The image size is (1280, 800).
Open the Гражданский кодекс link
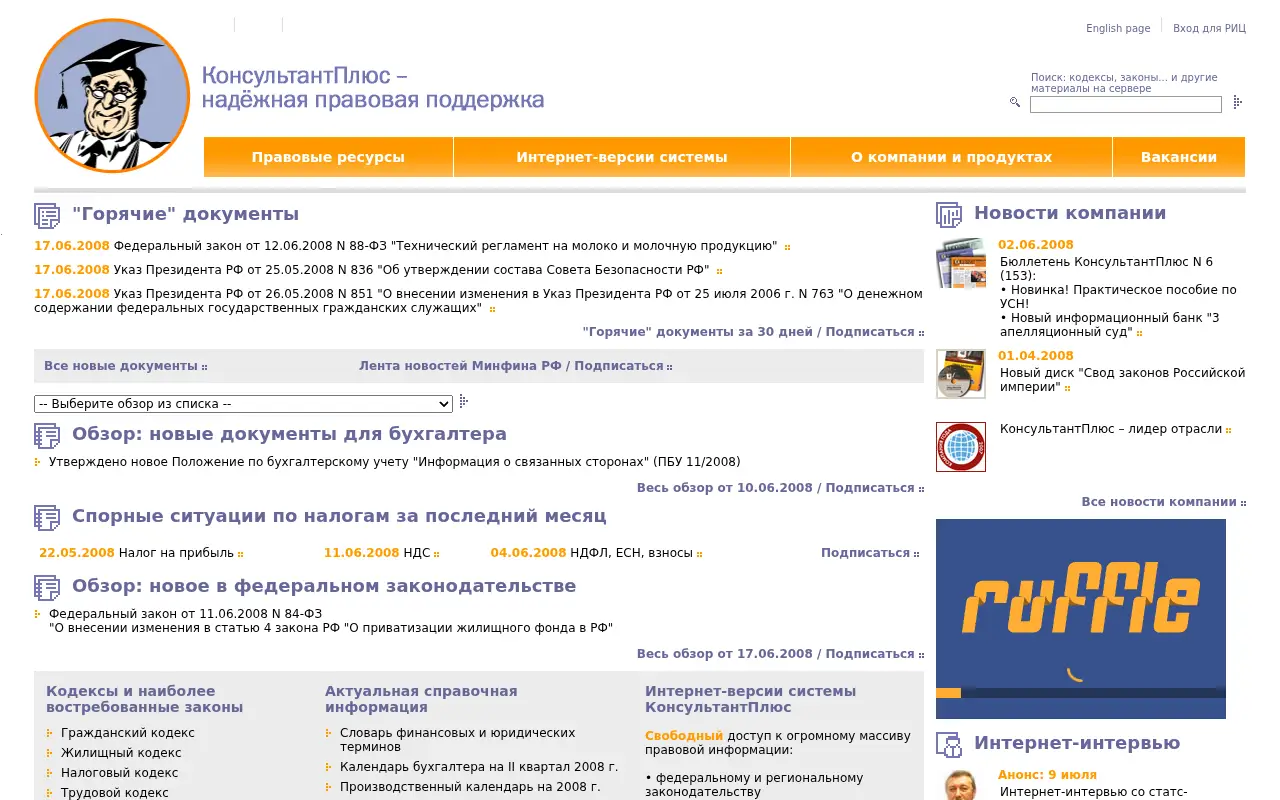click(x=128, y=733)
